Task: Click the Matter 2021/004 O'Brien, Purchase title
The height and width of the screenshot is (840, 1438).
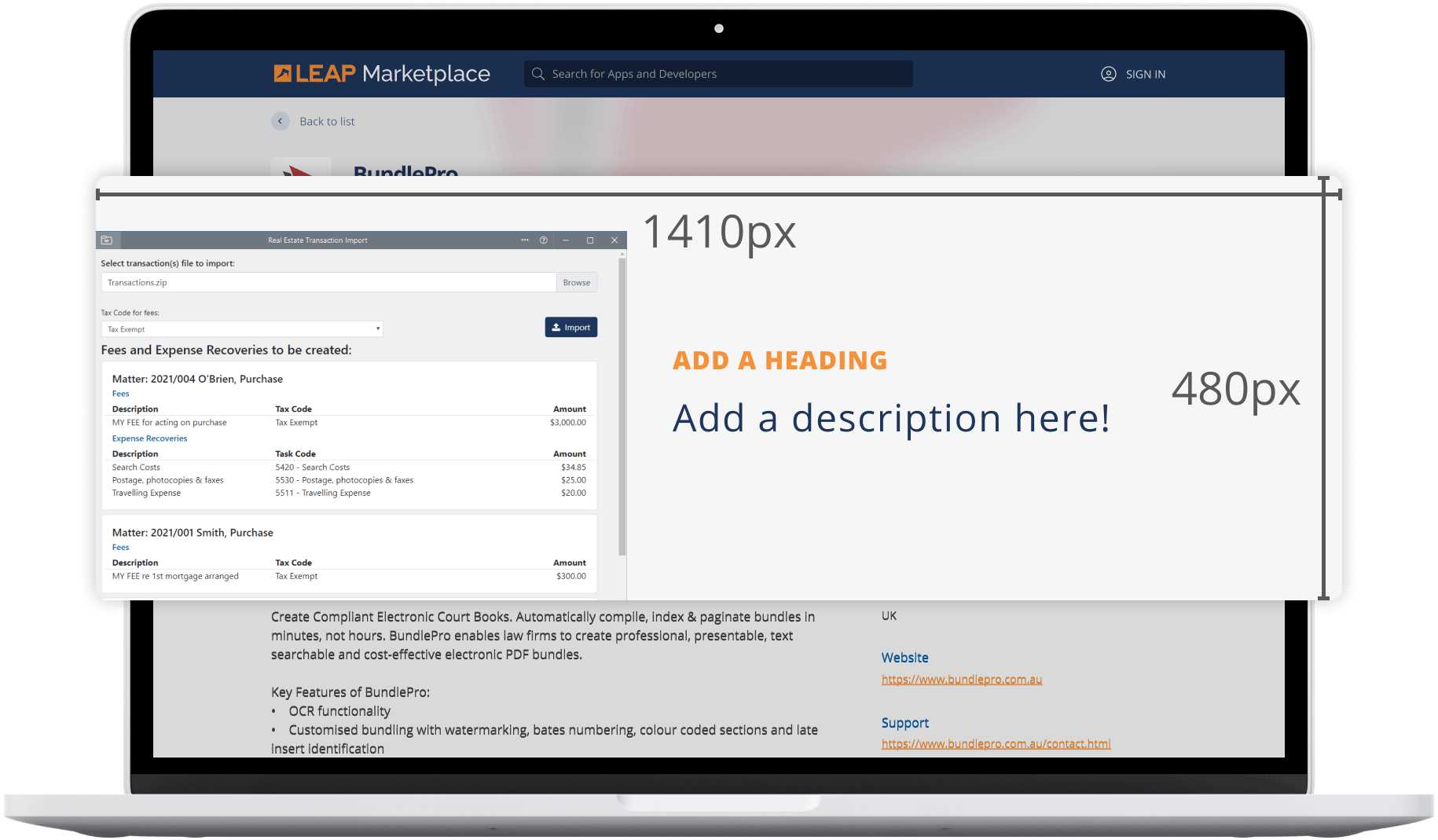Action: [x=197, y=379]
